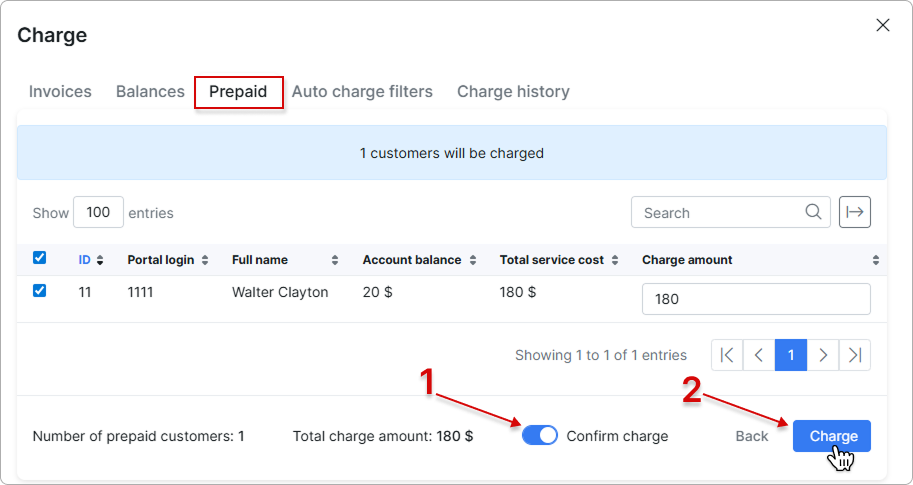Viewport: 913px width, 485px height.
Task: Click the charge amount field showing 180
Action: coord(755,299)
